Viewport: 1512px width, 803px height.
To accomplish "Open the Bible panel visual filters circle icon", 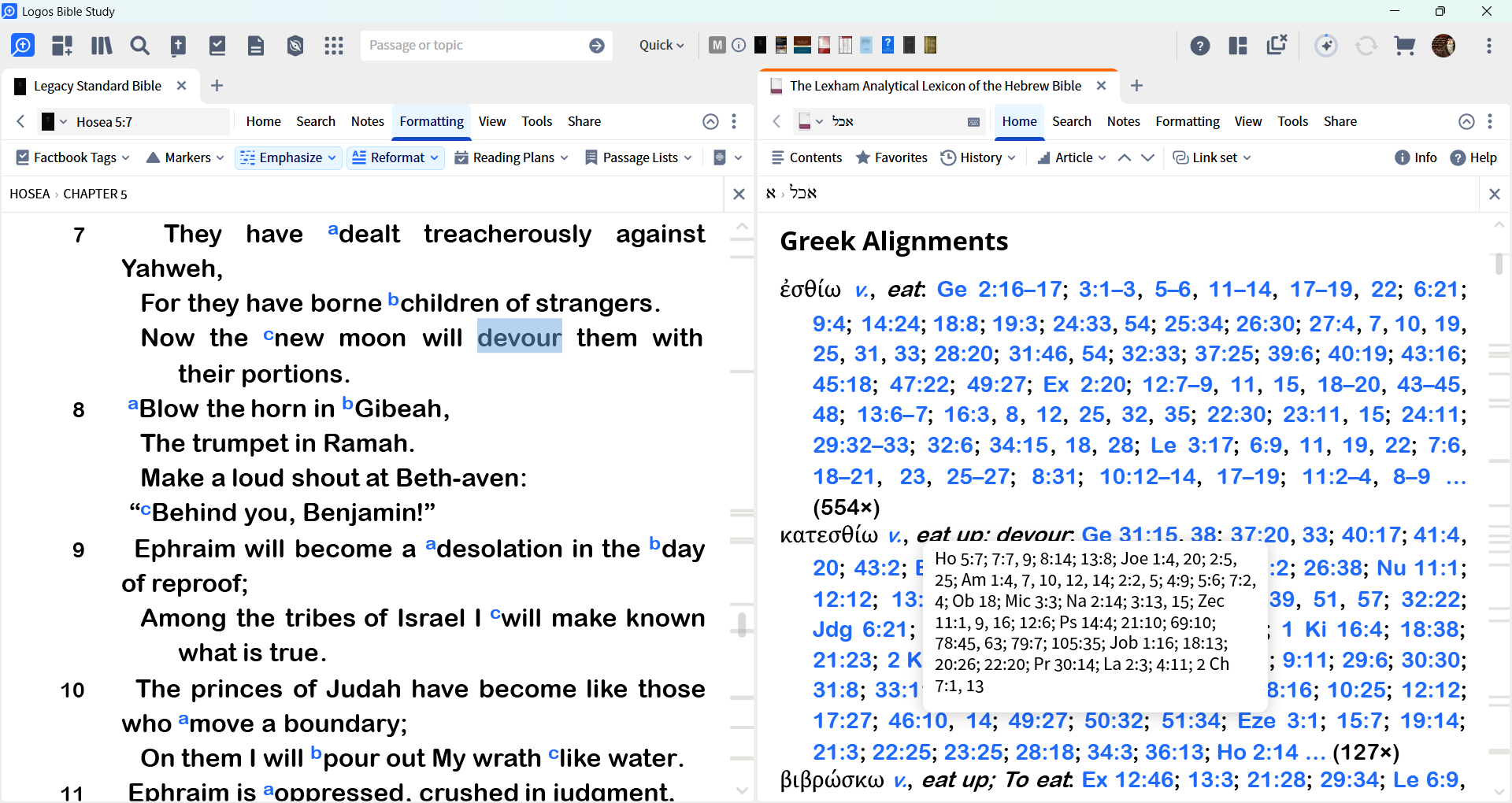I will point(710,121).
